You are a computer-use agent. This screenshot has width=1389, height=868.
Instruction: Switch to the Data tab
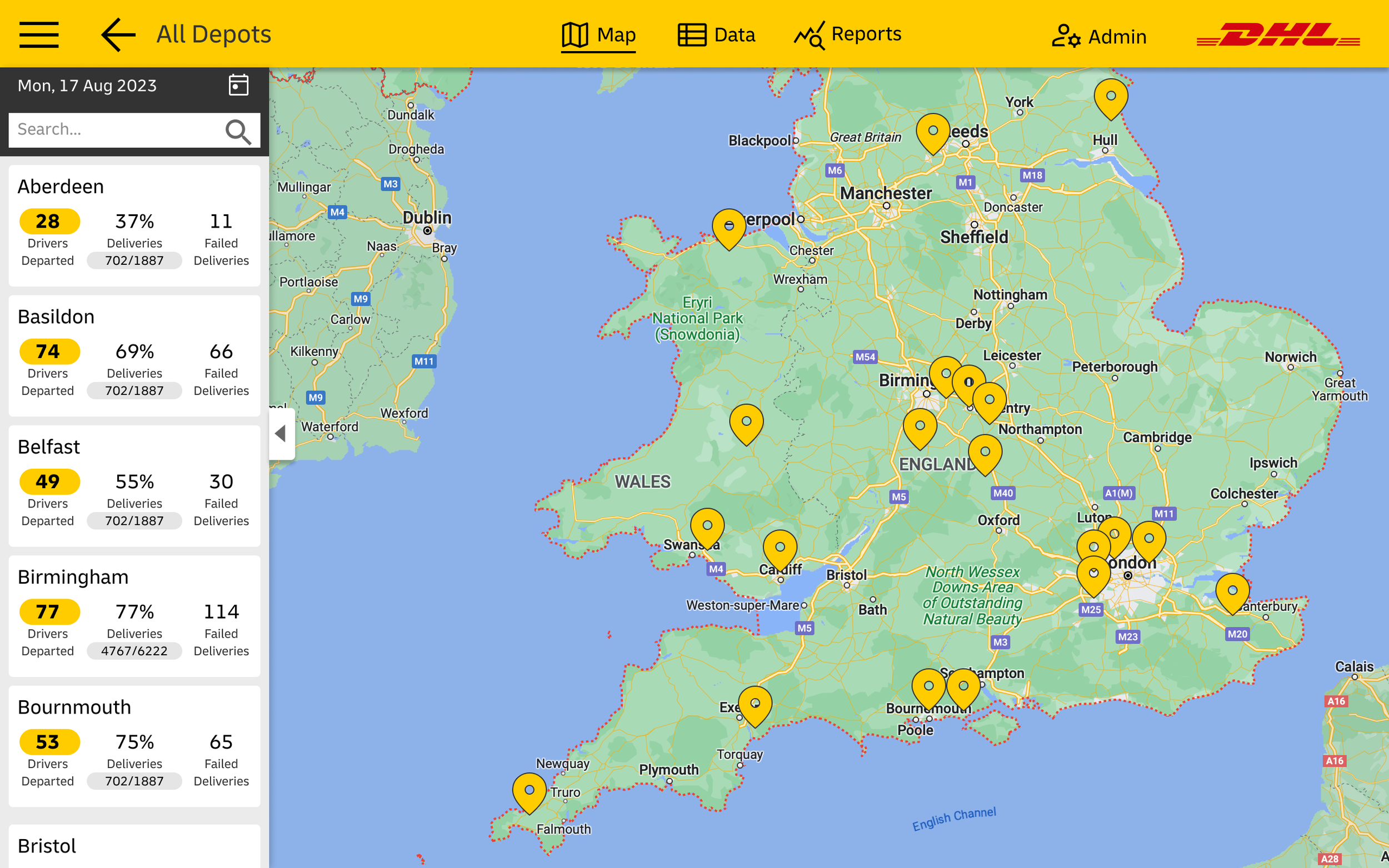[x=716, y=35]
